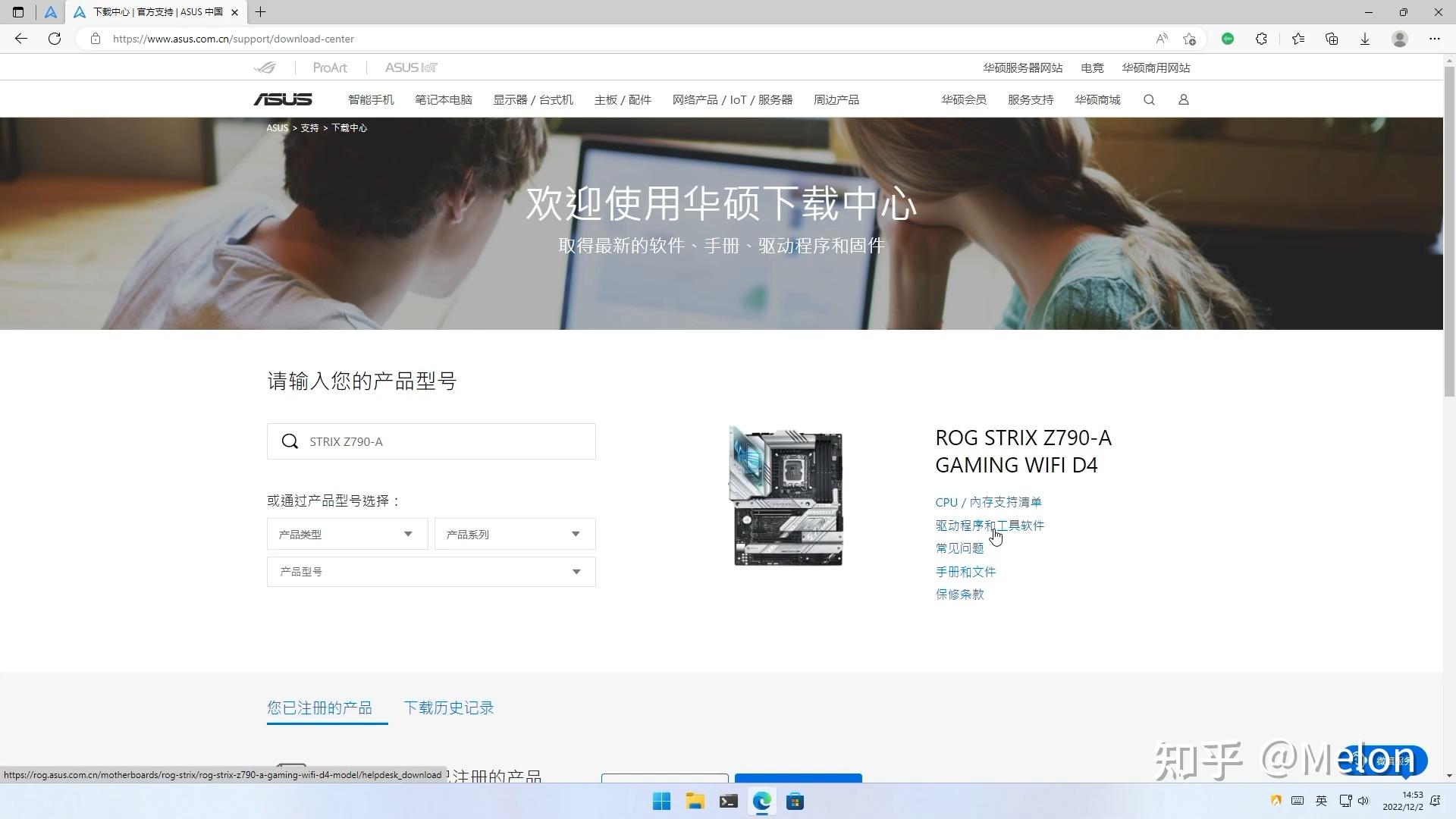
Task: Open the ASUS account login icon
Action: click(x=1183, y=99)
